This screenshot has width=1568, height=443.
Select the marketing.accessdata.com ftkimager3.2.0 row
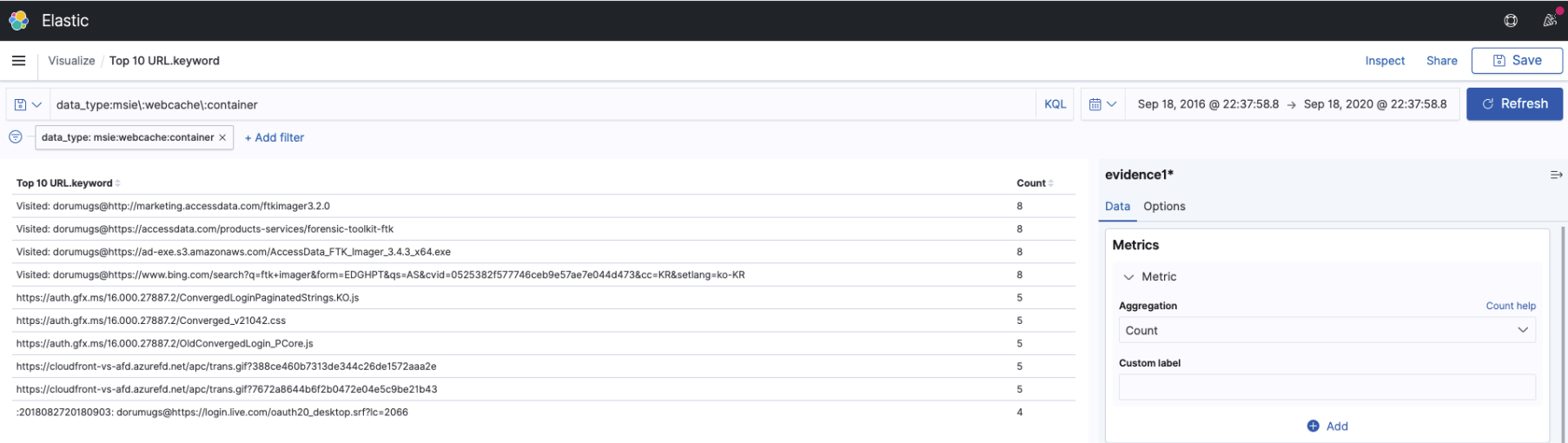pos(545,206)
